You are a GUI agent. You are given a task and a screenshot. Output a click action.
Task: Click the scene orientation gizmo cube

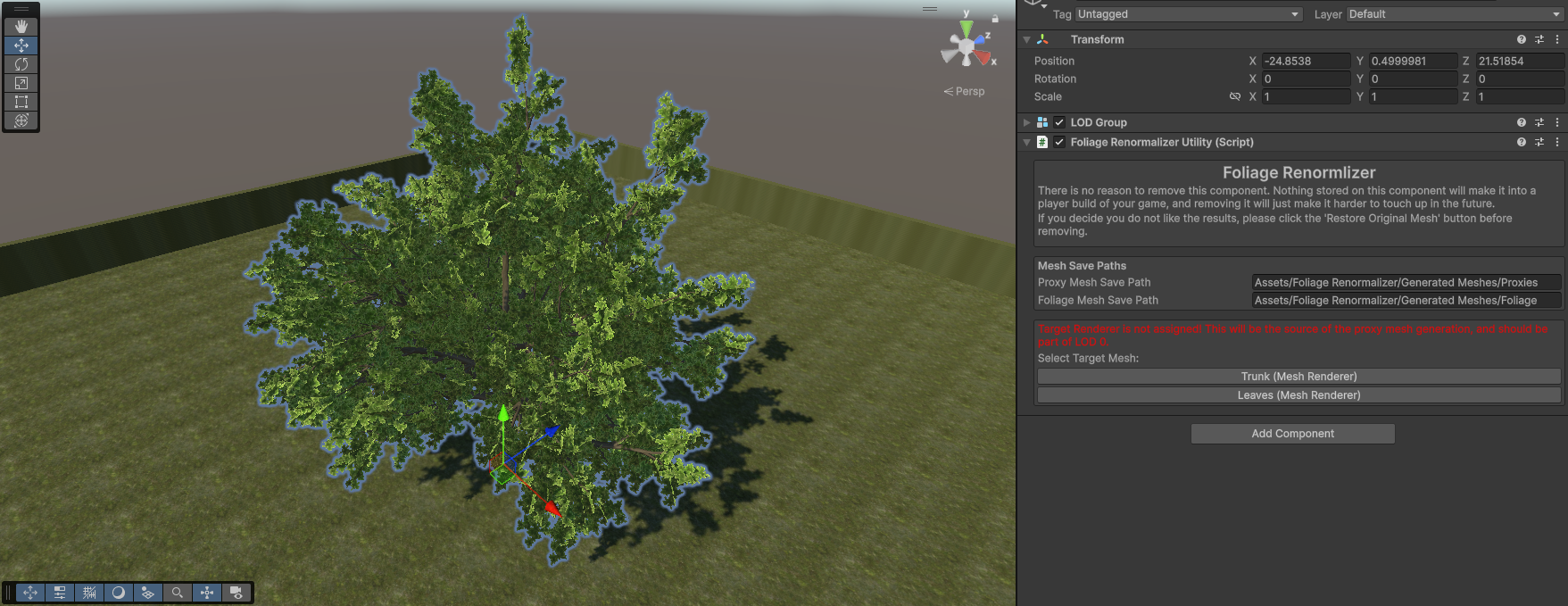coord(966,46)
